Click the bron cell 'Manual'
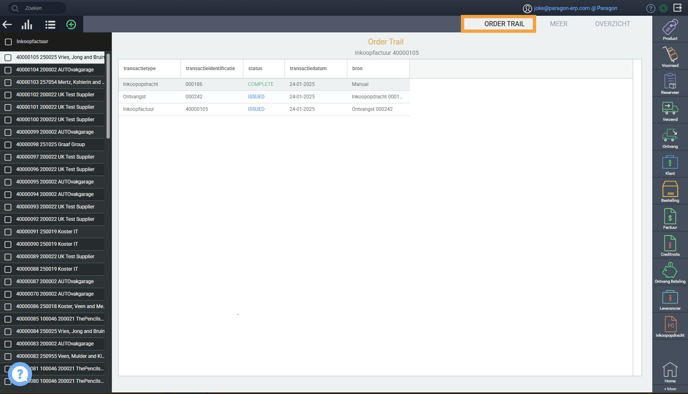The width and height of the screenshot is (688, 394). click(x=360, y=84)
